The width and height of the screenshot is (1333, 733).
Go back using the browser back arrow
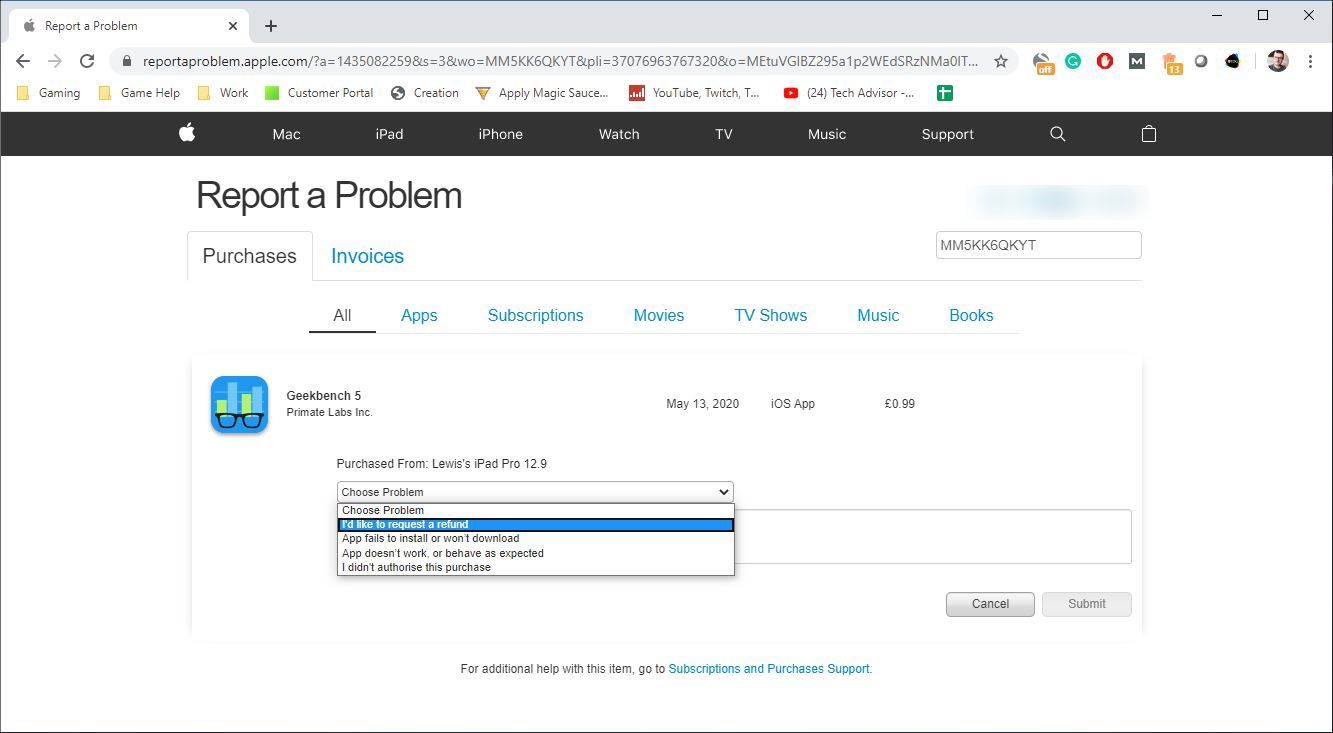(x=23, y=61)
